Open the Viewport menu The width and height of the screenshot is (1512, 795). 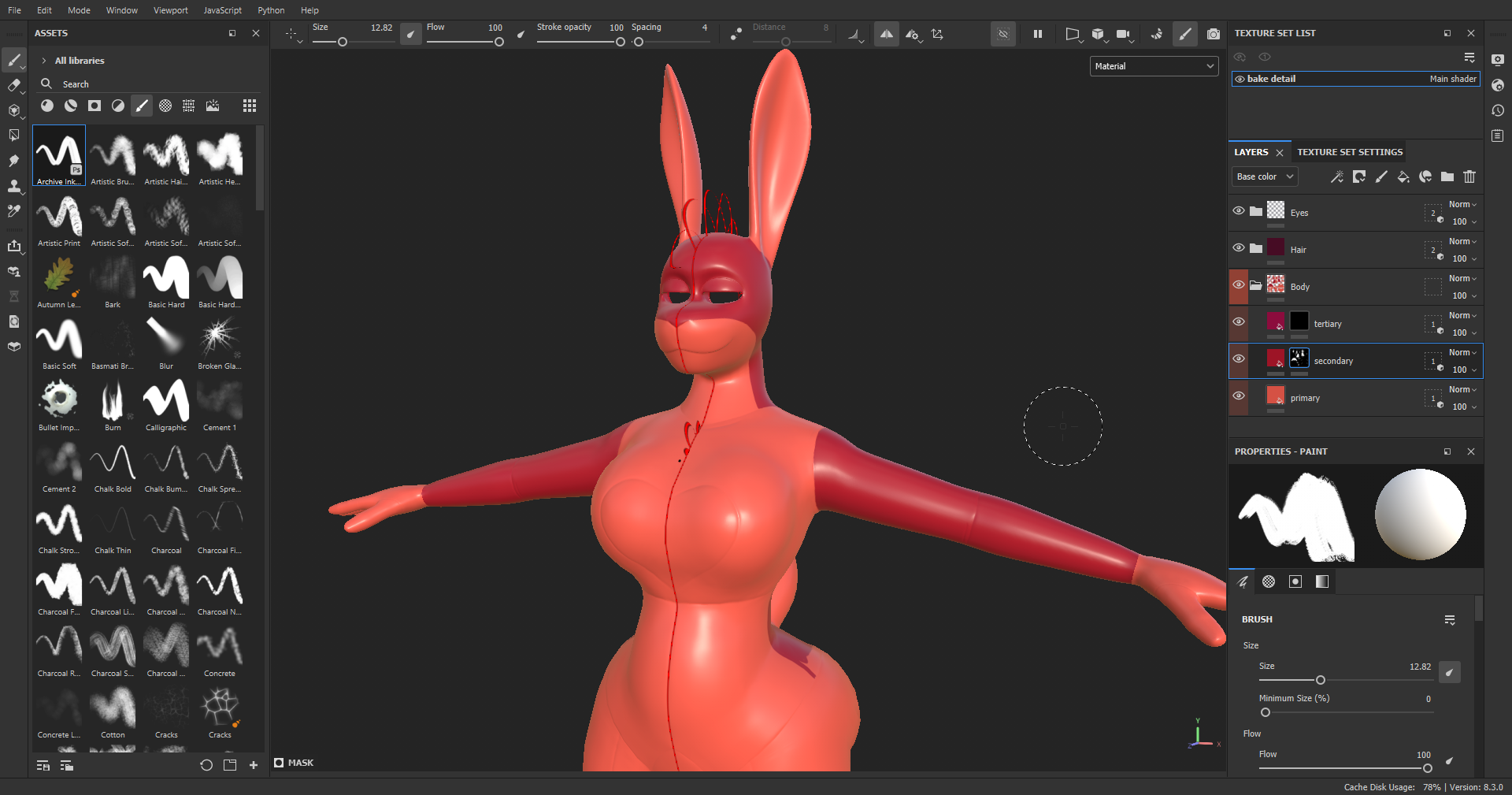pos(171,10)
